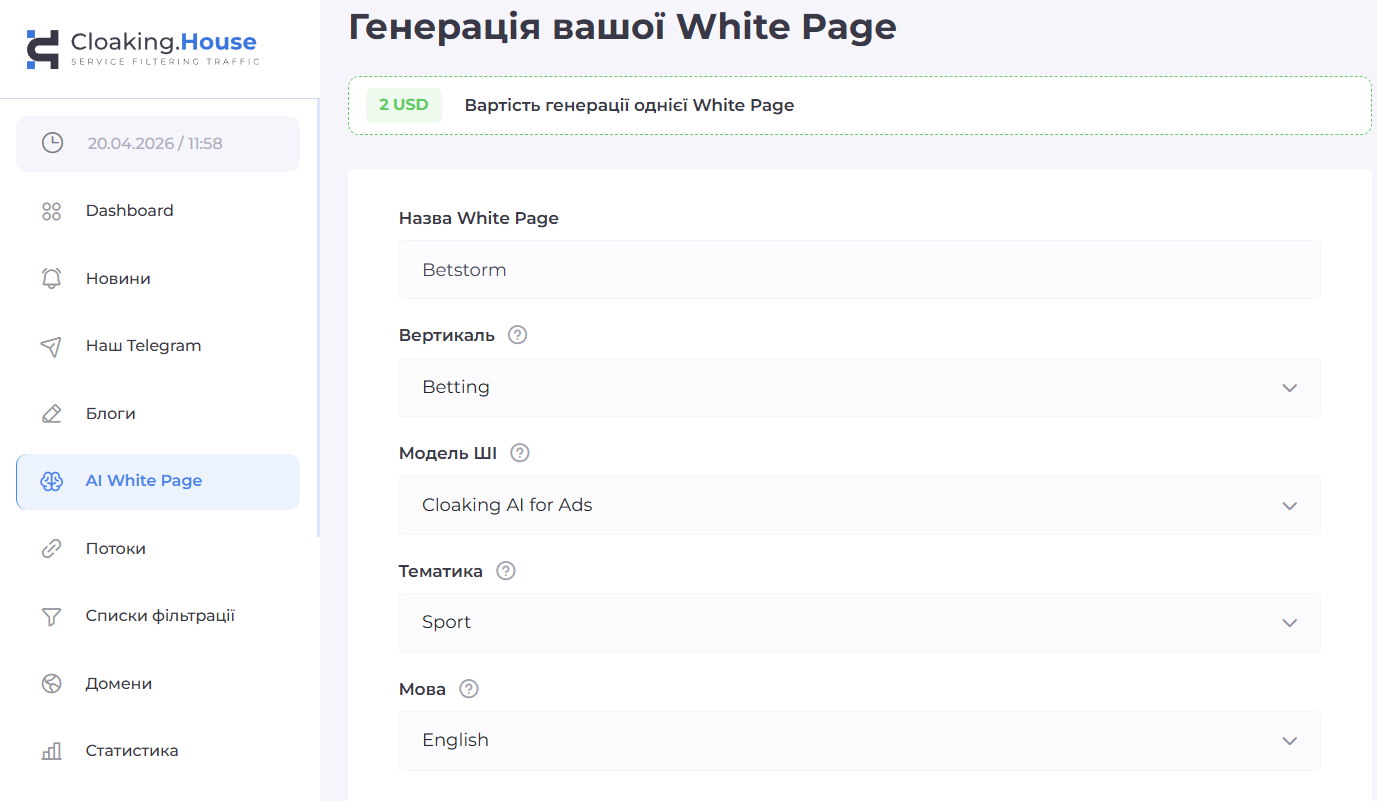Click the Dashboard grid icon in sidebar

[x=51, y=211]
